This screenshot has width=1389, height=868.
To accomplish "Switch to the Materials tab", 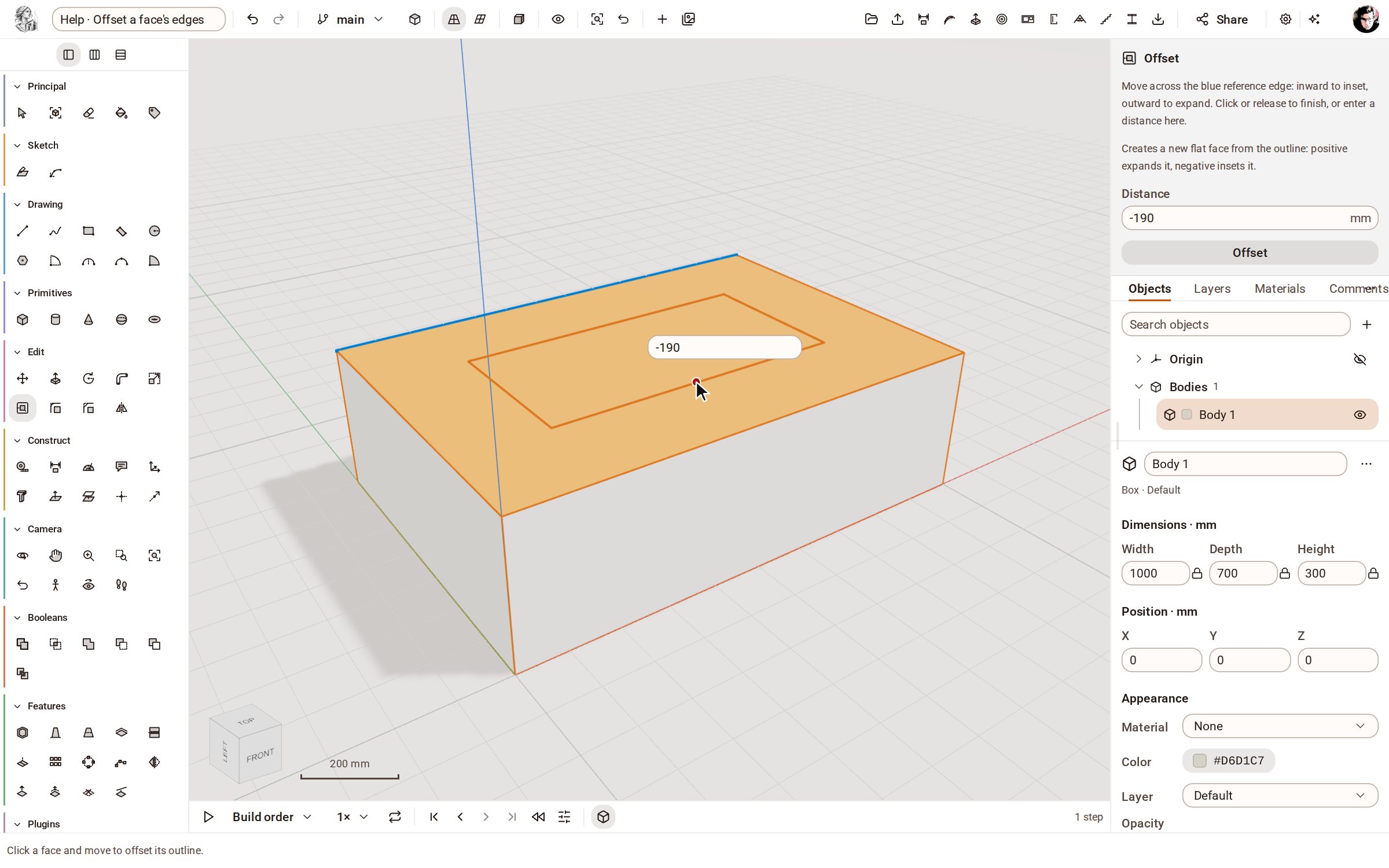I will pos(1280,289).
